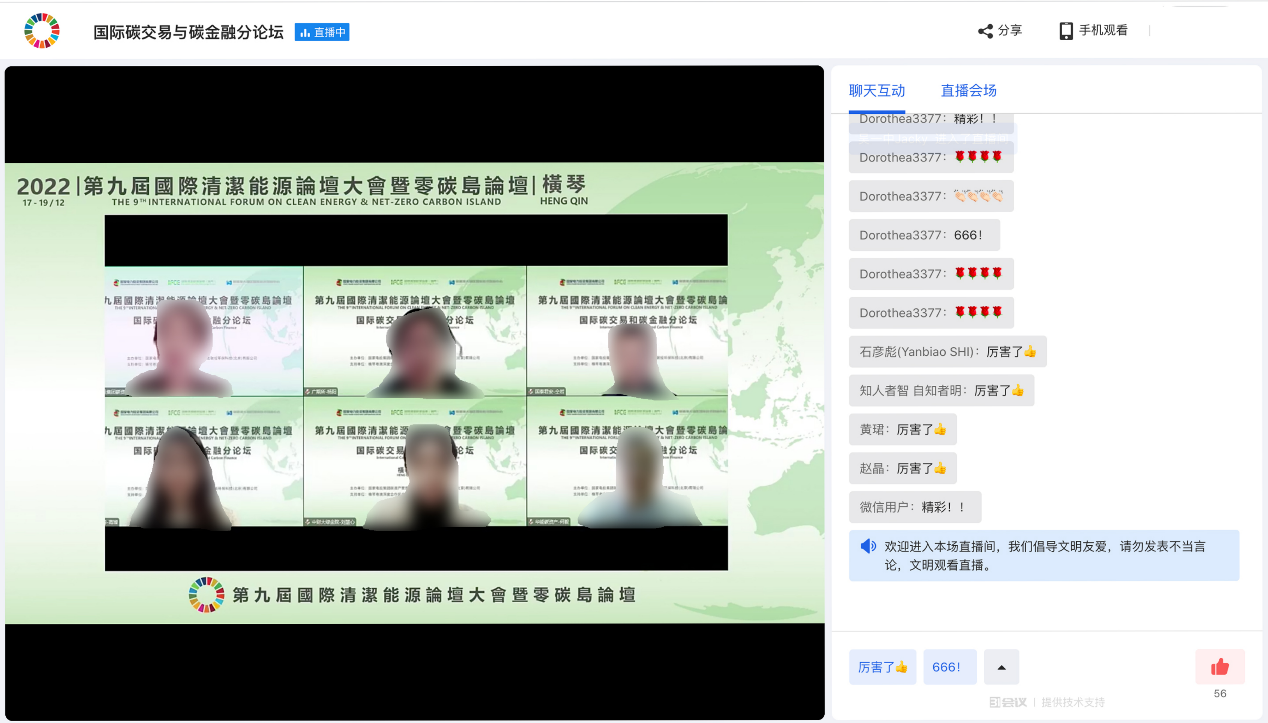This screenshot has width=1268, height=723.
Task: Click the red thumbs-up like icon
Action: tap(1220, 665)
